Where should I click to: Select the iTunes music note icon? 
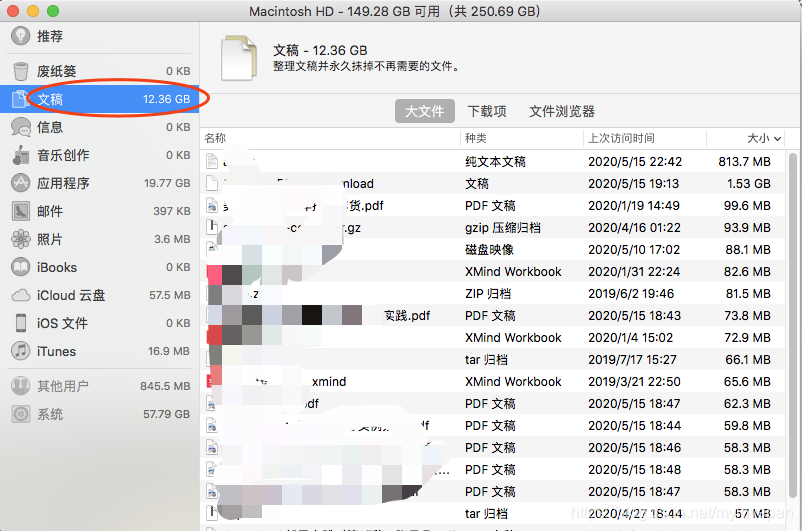20,351
